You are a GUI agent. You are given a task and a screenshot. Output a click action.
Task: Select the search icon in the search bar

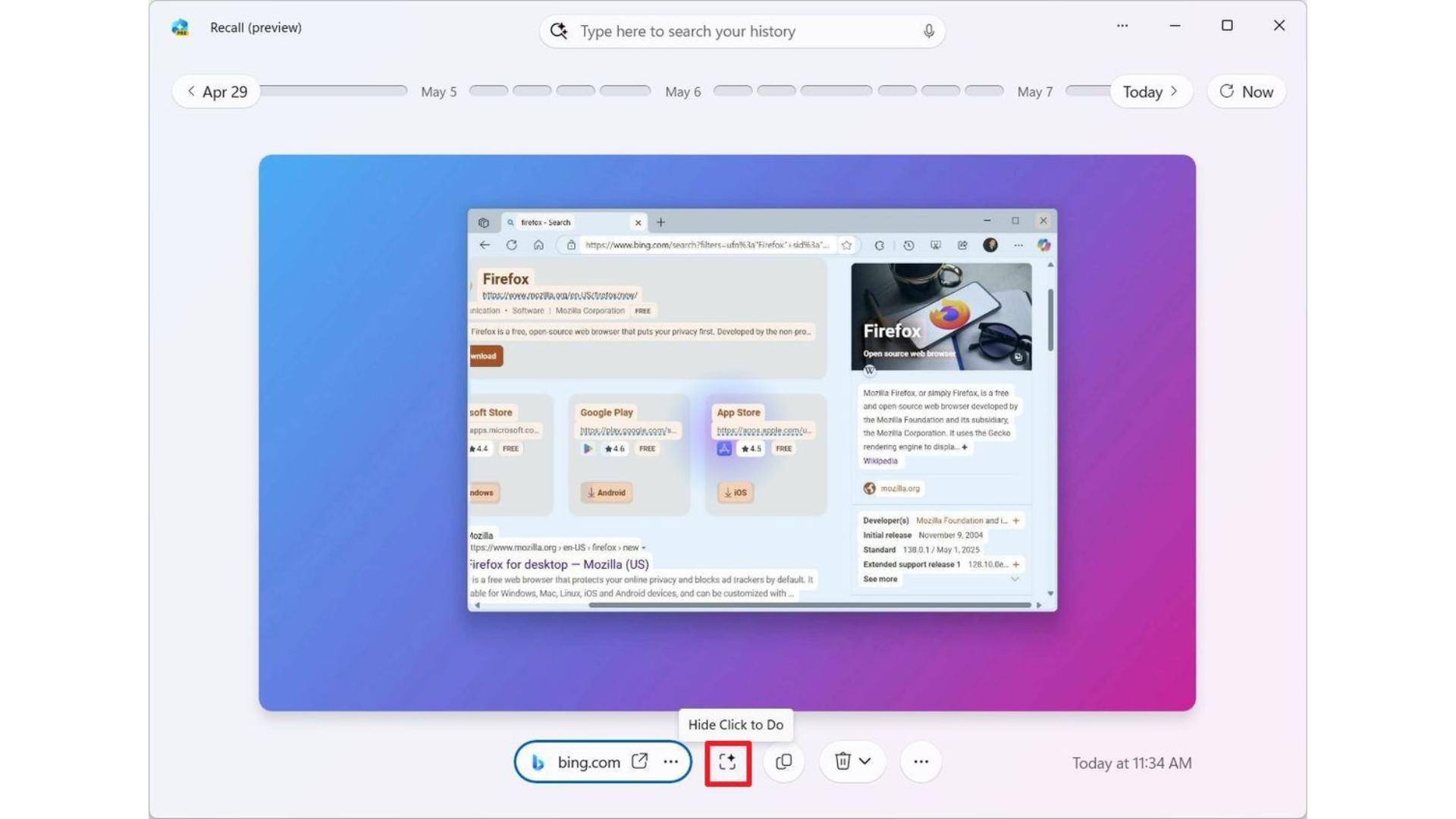[558, 31]
